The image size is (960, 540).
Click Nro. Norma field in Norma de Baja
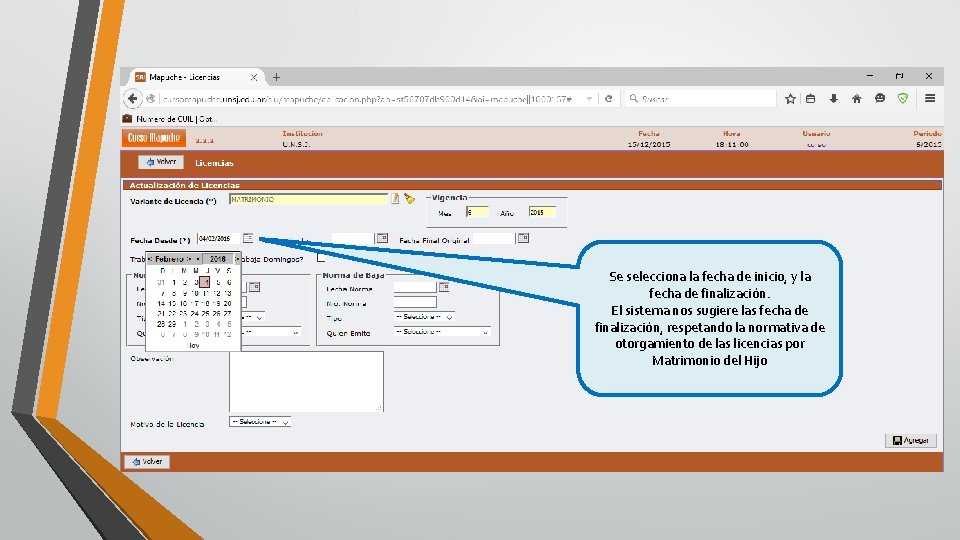pos(415,302)
